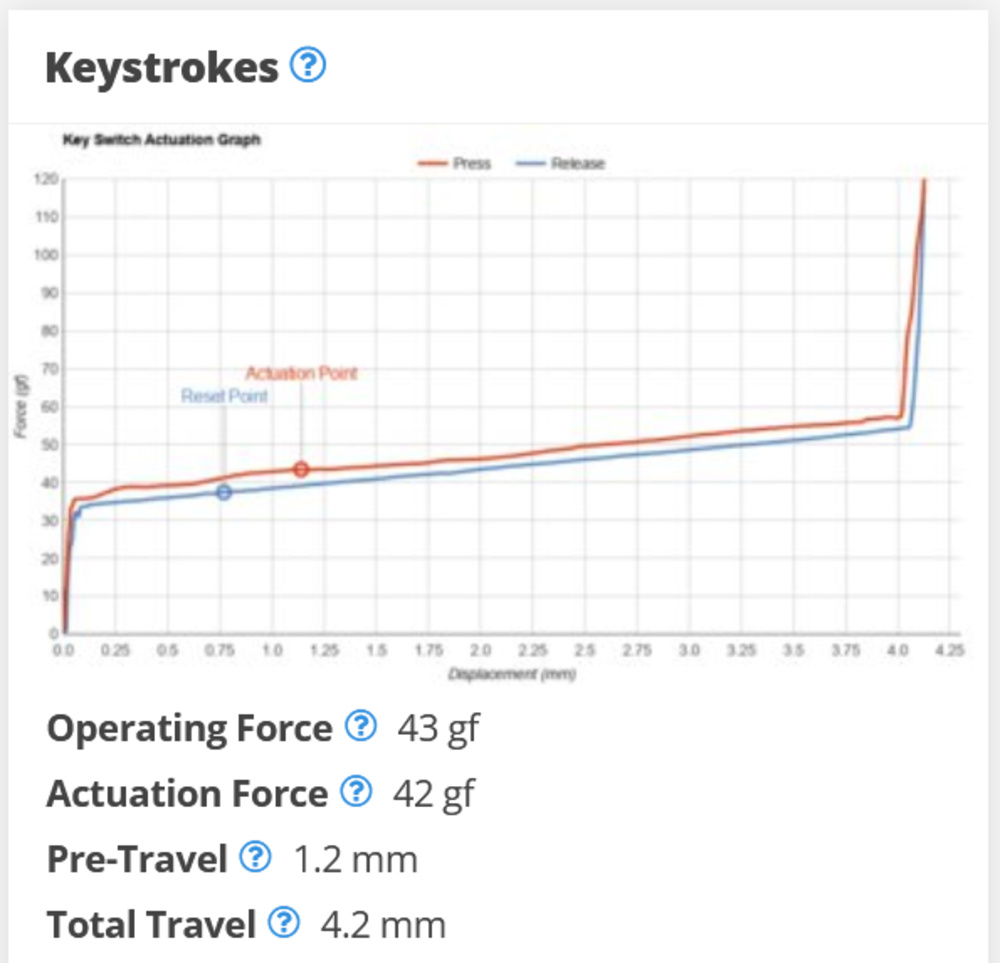Image resolution: width=1000 pixels, height=963 pixels.
Task: Click the Displacement (mm) axis title
Action: pyautogui.click(x=512, y=674)
